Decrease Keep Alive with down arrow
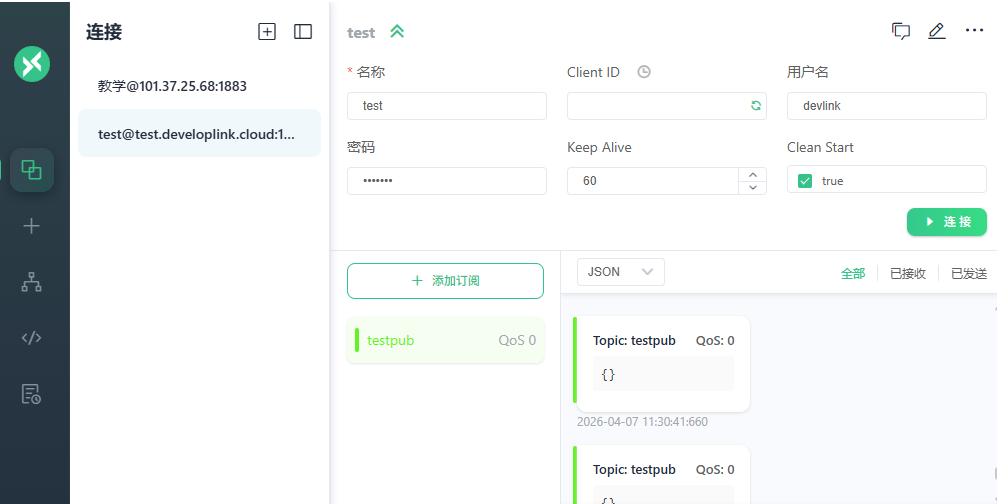The image size is (997, 504). click(x=753, y=187)
